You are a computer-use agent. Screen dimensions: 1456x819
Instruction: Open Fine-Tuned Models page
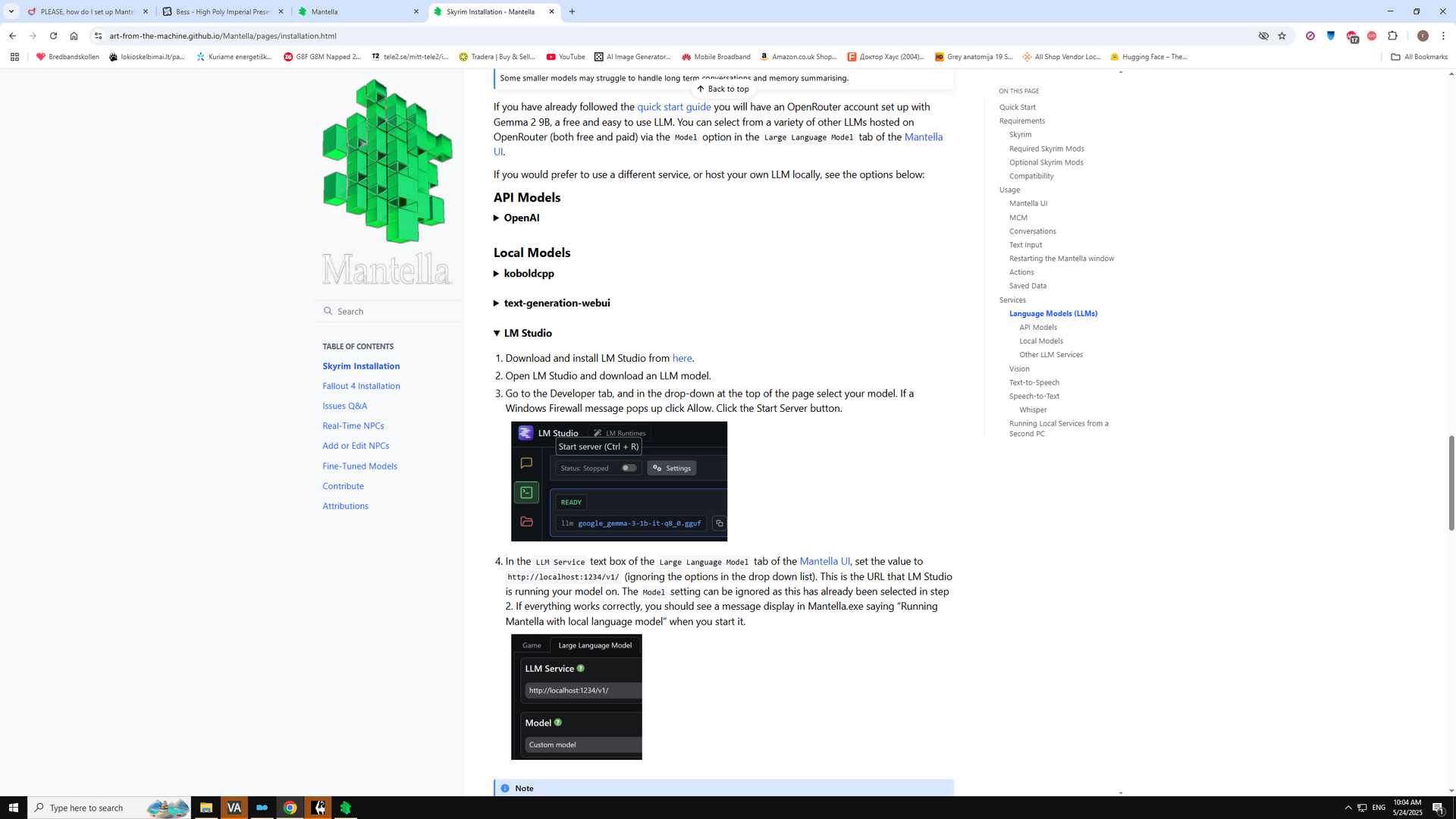359,466
